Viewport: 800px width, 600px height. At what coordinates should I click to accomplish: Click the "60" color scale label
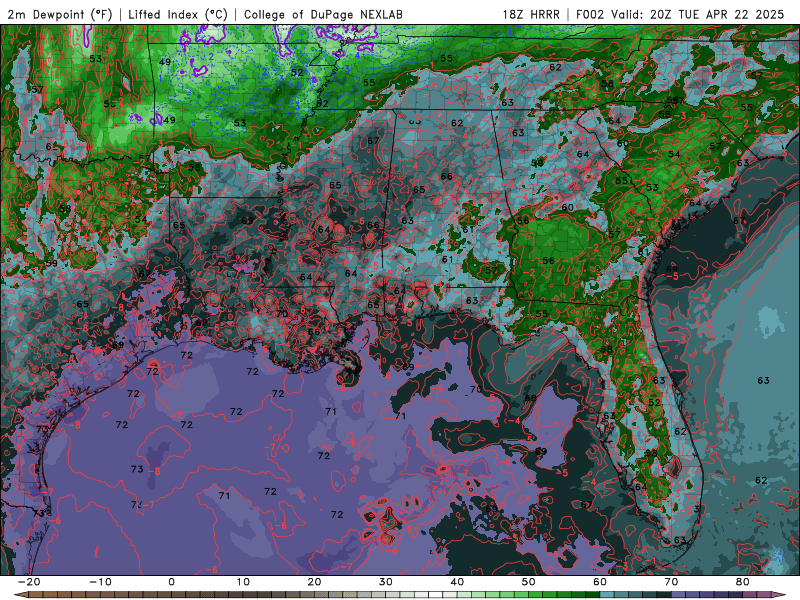click(600, 582)
